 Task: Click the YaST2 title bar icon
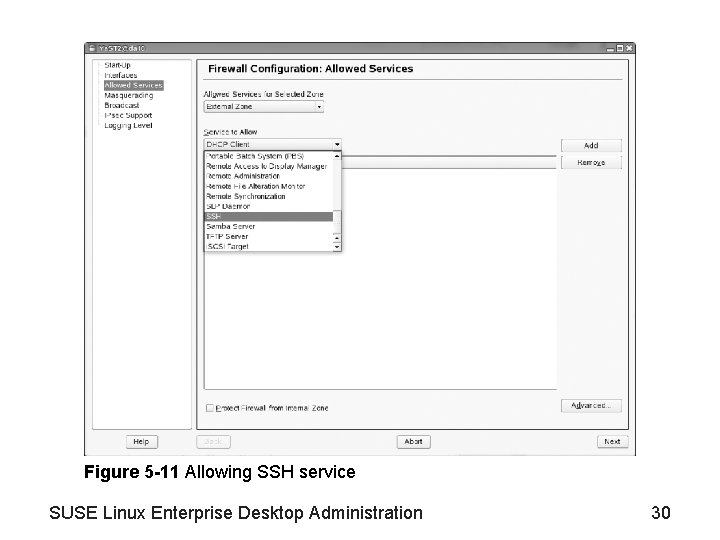[x=92, y=48]
